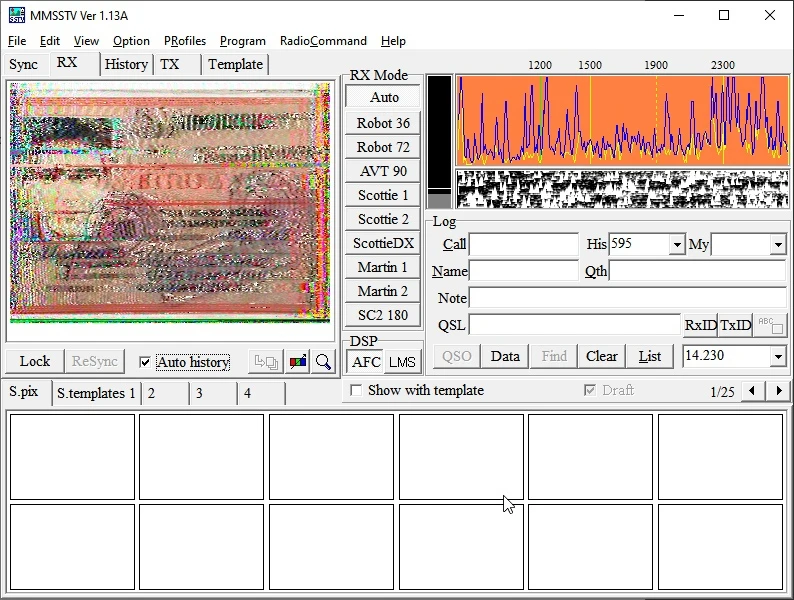Screen dimensions: 794x600
Task: Go to next thumbnail page arrow
Action: (x=778, y=391)
